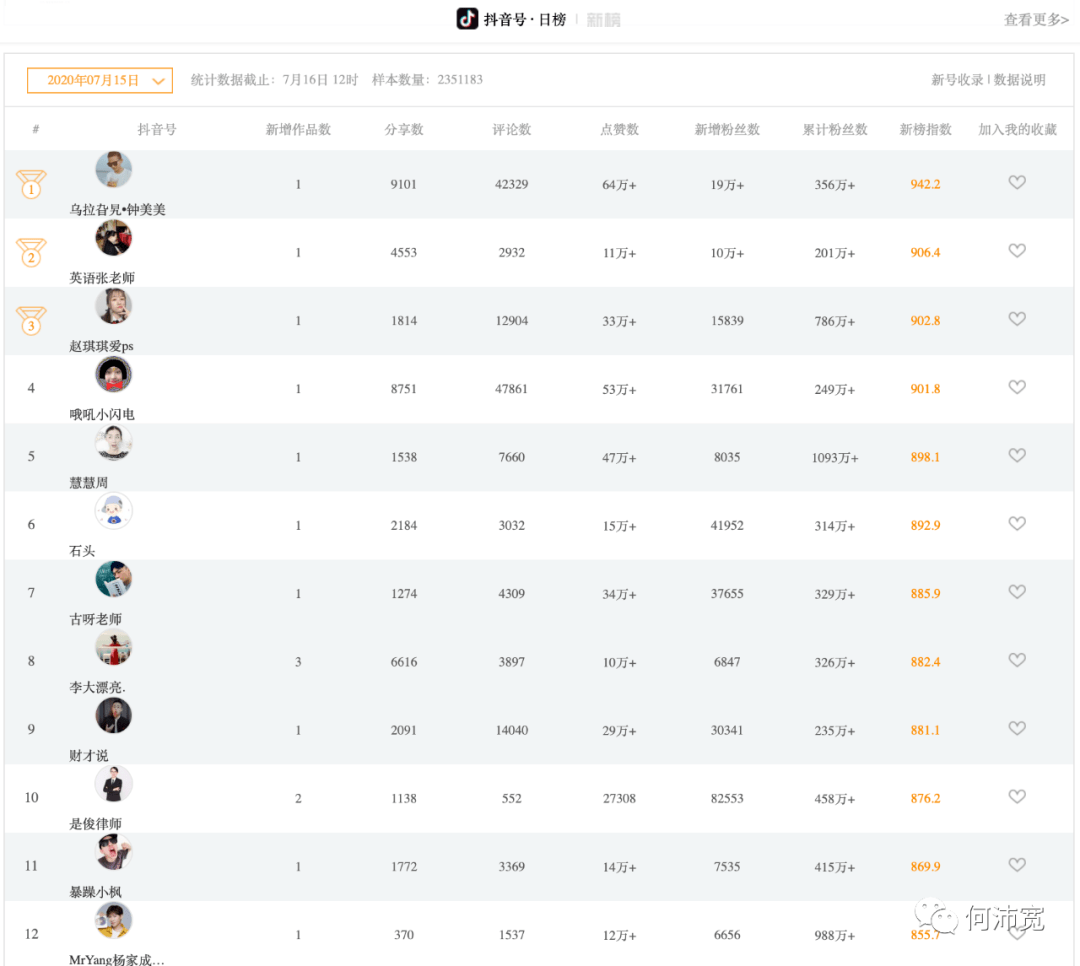Open 查看更多 to see more rankings
1080x966 pixels.
pyautogui.click(x=1036, y=20)
